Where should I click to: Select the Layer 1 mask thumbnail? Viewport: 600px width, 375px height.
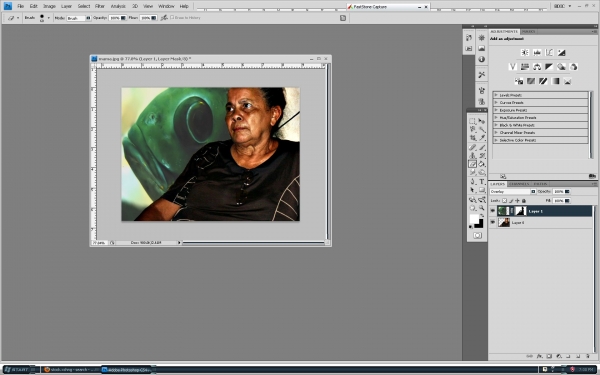[x=520, y=211]
